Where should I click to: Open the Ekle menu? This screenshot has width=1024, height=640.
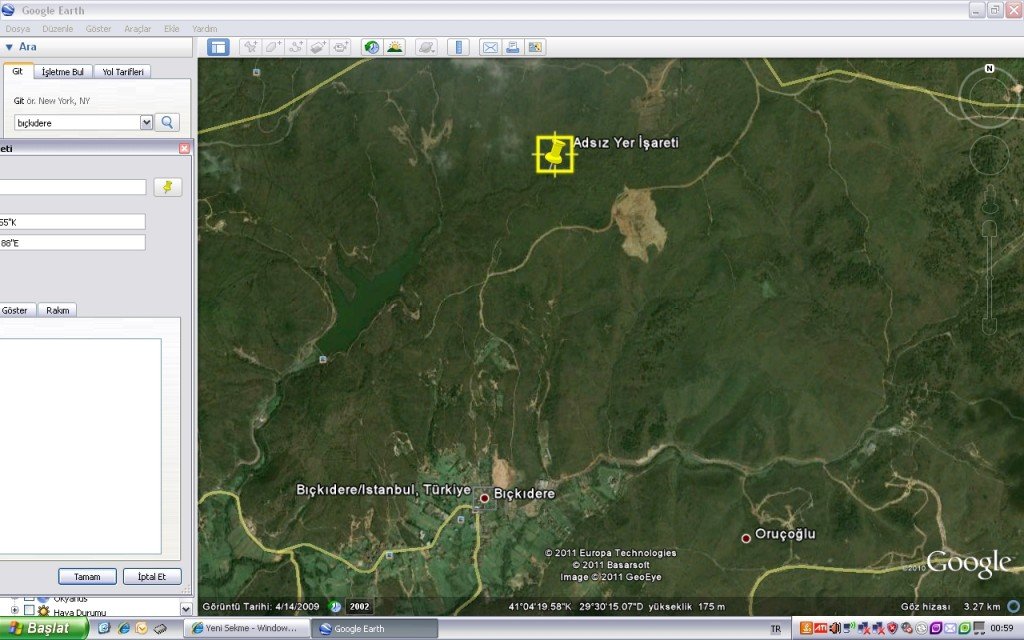point(172,29)
